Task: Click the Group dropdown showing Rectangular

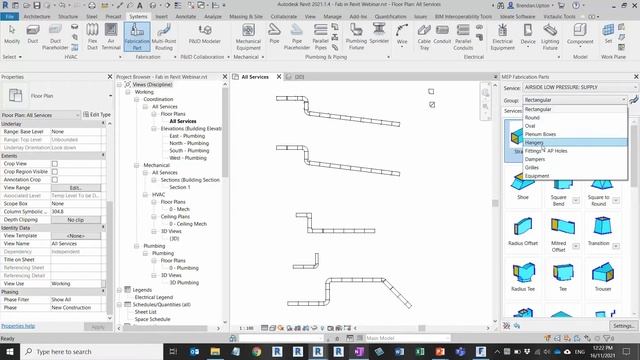Action: pyautogui.click(x=575, y=100)
